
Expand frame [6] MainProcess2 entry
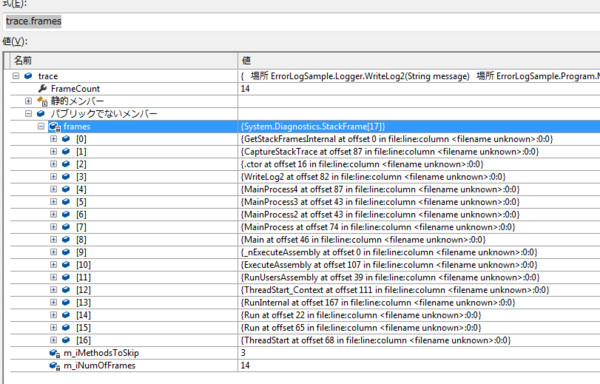(x=54, y=214)
